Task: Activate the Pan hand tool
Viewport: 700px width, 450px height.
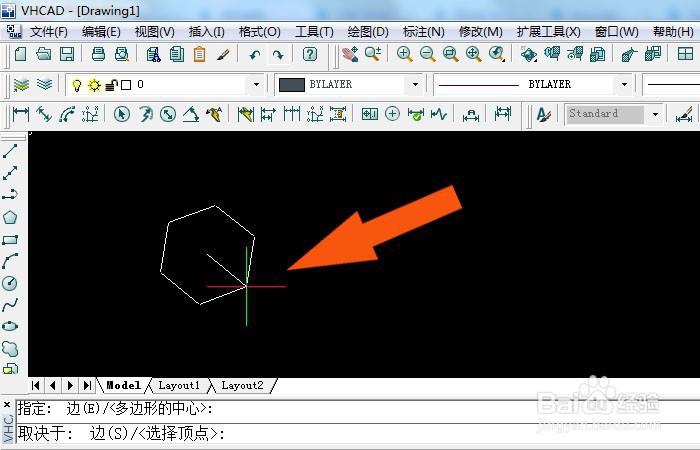Action: click(x=350, y=54)
